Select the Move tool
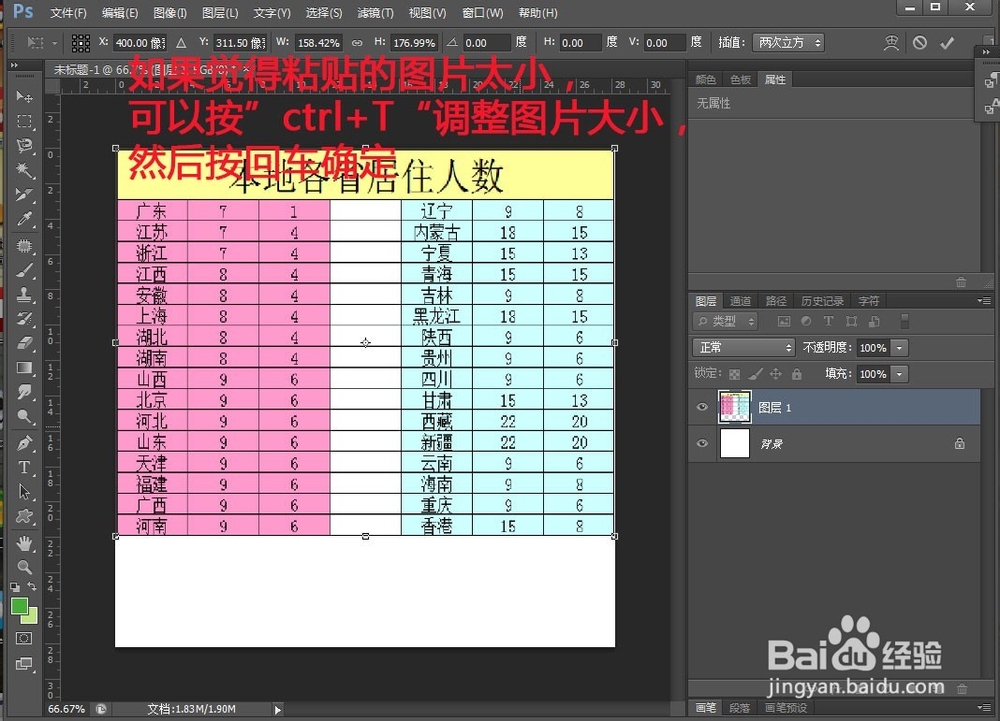Image resolution: width=1000 pixels, height=721 pixels. point(24,96)
